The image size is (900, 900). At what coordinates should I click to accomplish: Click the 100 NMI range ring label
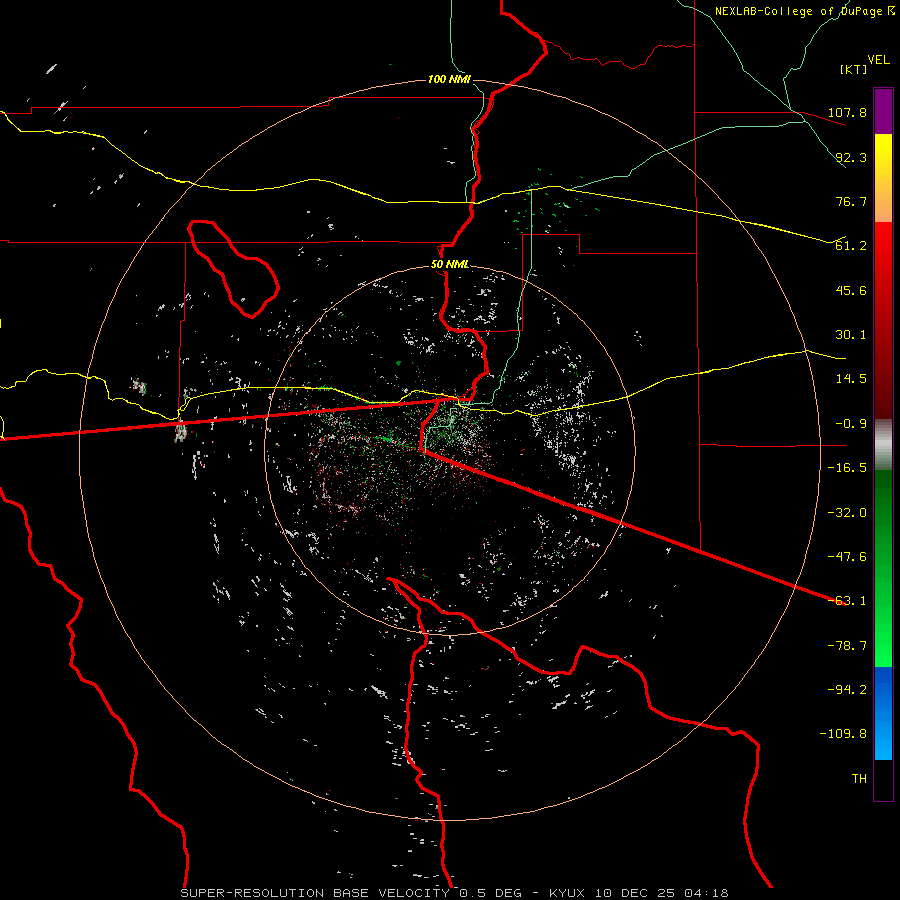[449, 79]
